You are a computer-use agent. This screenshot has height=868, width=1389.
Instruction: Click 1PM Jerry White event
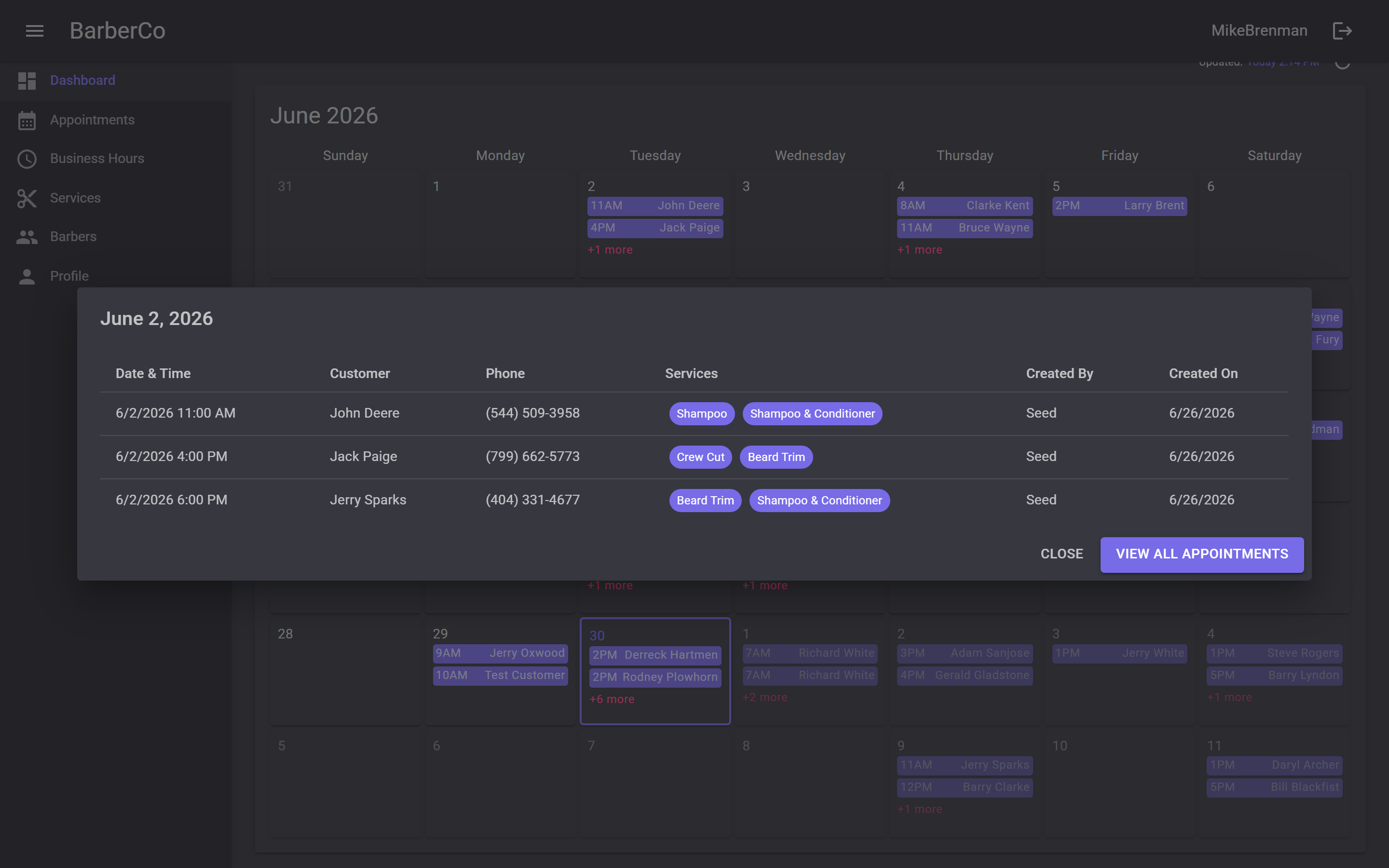pyautogui.click(x=1120, y=653)
